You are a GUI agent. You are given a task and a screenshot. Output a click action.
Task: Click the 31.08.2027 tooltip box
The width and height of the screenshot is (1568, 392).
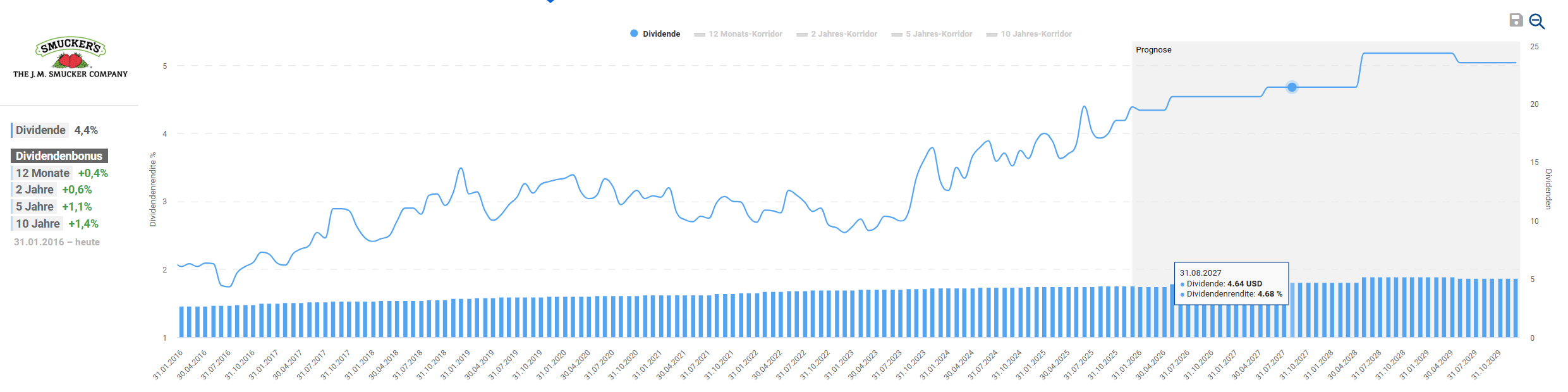tap(1231, 283)
